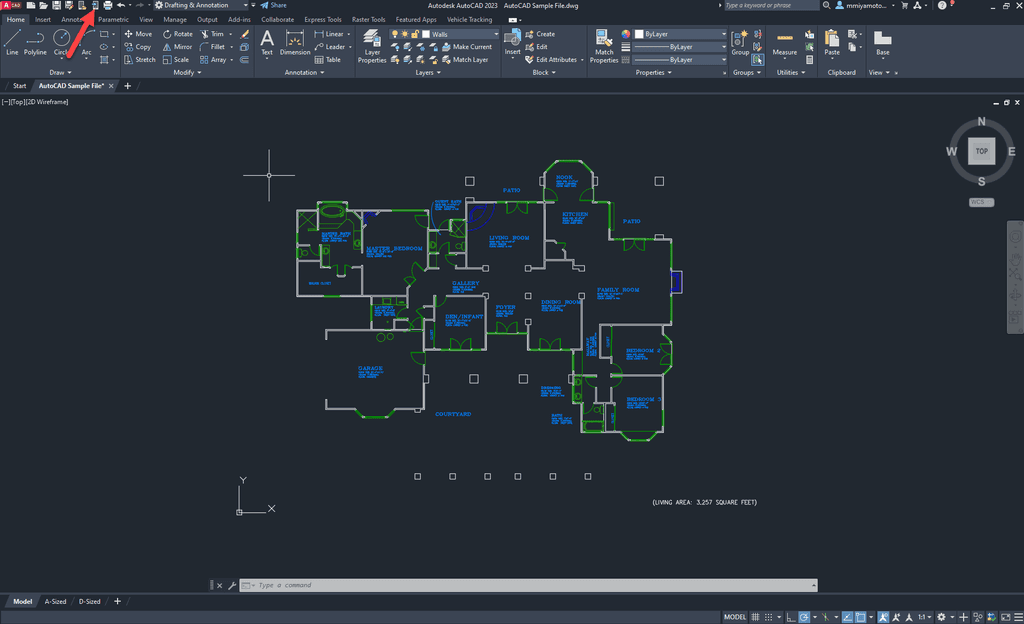Click inside the command line input
1024x624 pixels.
(400, 585)
